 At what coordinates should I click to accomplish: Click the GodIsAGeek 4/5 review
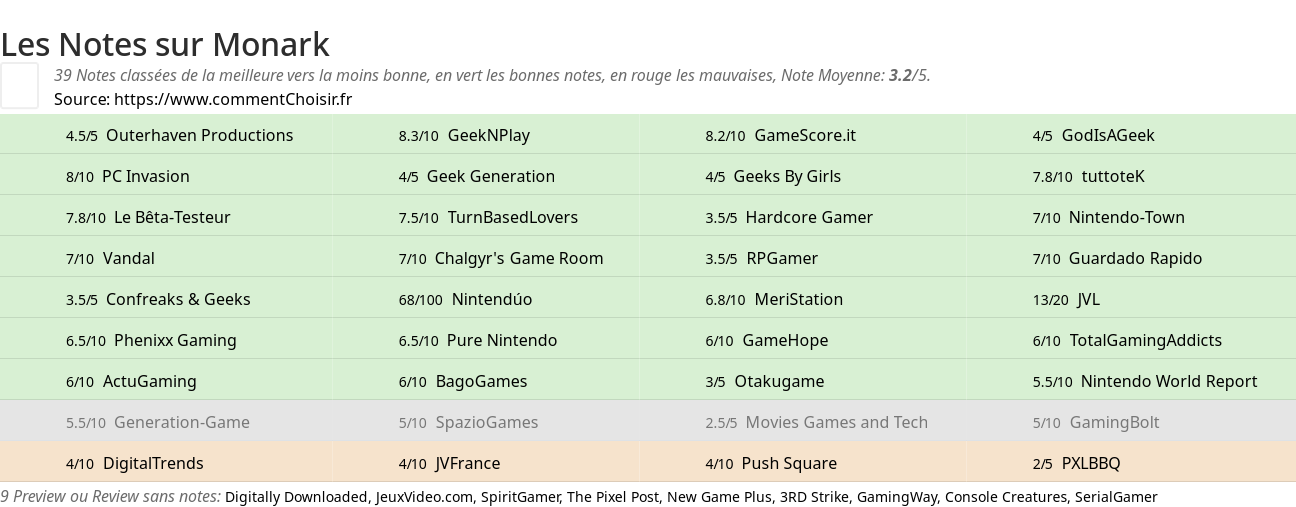1094,135
